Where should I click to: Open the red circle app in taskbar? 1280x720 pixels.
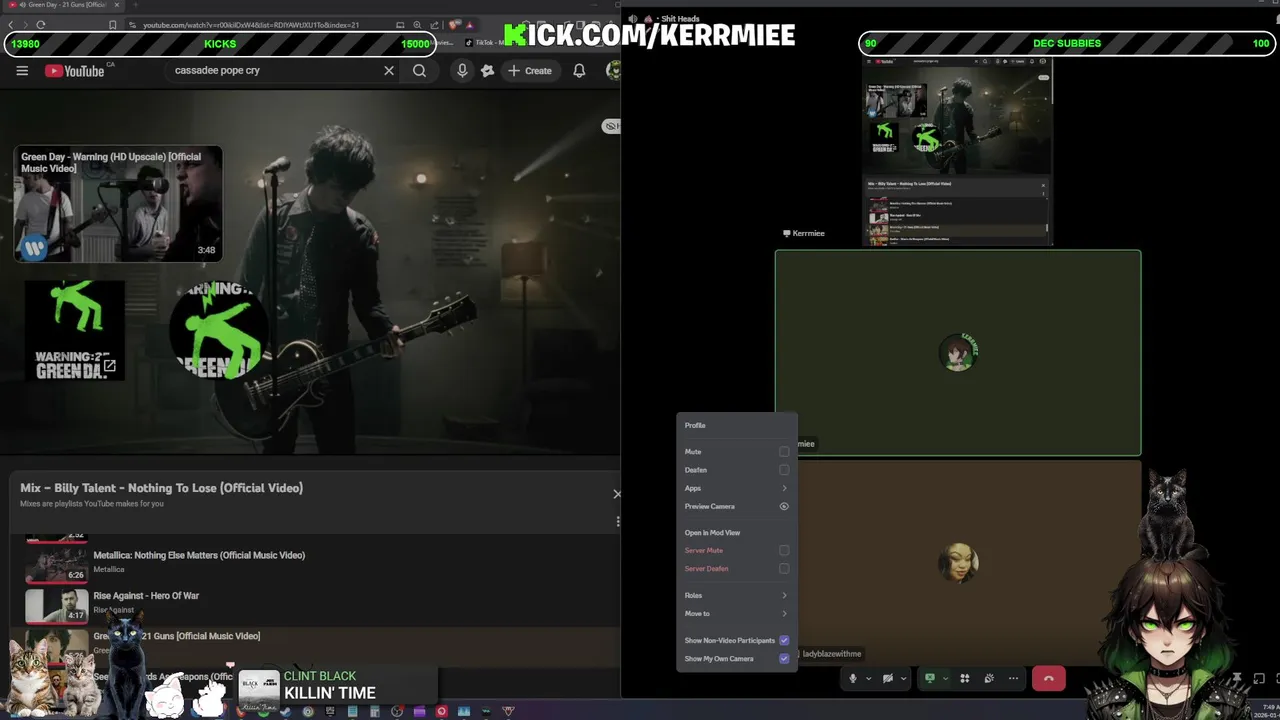[441, 712]
